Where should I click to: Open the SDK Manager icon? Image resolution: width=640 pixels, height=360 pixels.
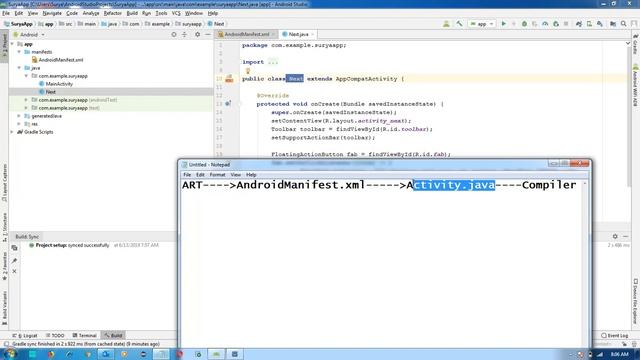click(x=600, y=24)
